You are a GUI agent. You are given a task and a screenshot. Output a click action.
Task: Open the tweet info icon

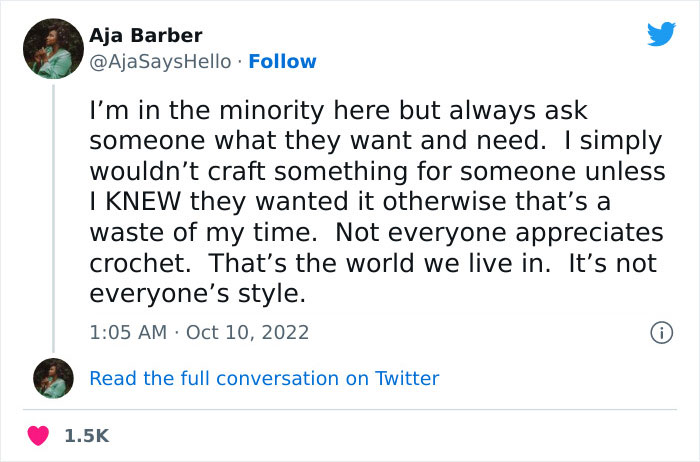point(661,332)
